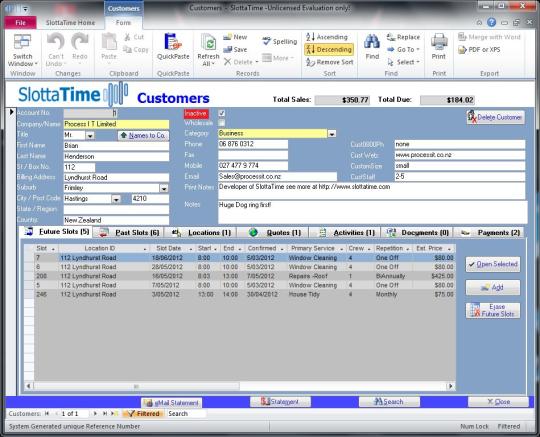Image resolution: width=540 pixels, height=437 pixels.
Task: Toggle the Descending sort button
Action: coord(329,50)
